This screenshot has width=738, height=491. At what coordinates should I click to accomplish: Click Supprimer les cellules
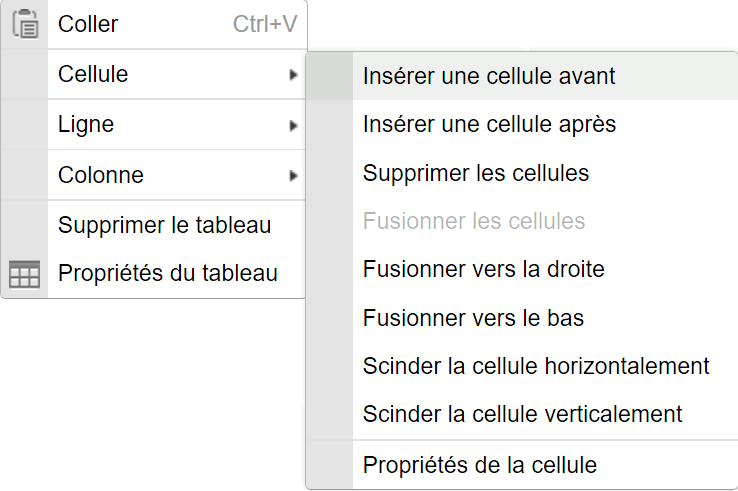[476, 173]
